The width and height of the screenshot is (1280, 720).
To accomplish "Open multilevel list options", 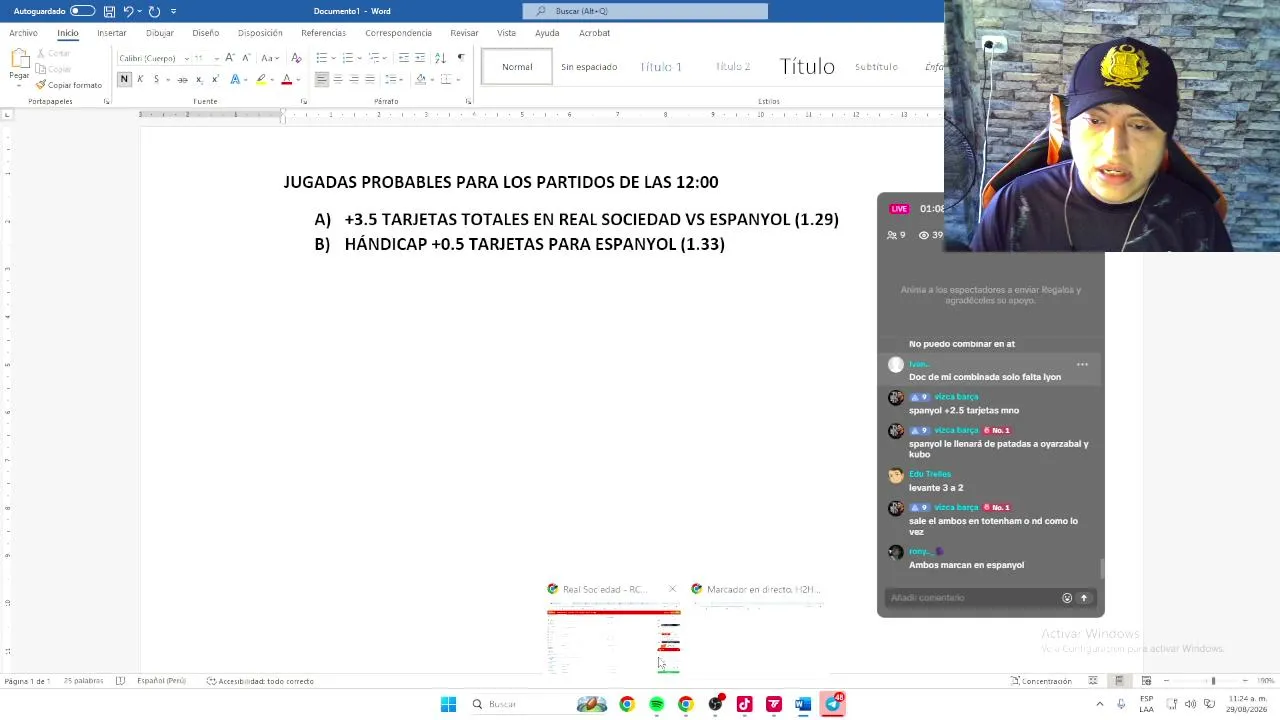I will click(x=373, y=58).
